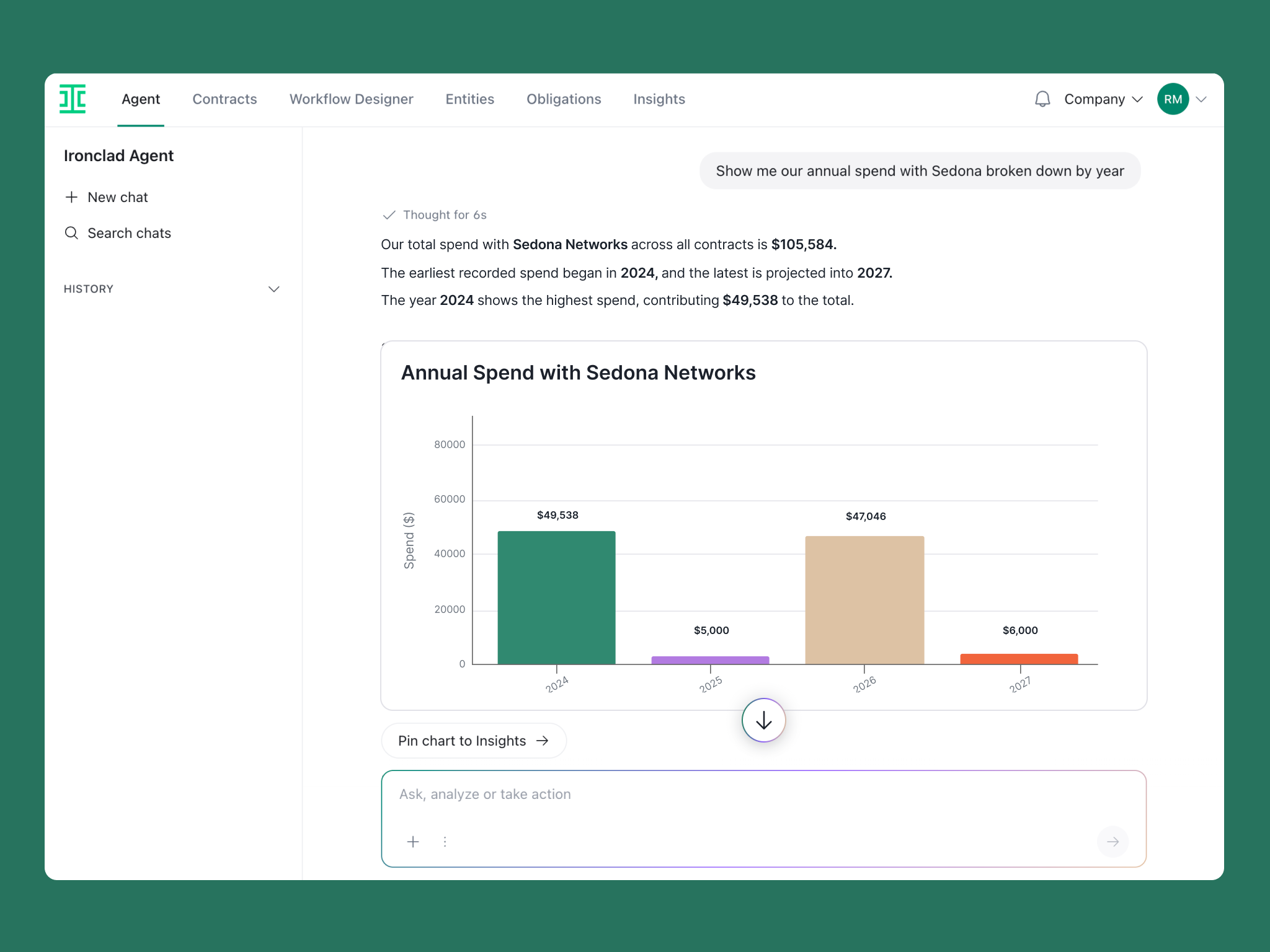Start a New chat
The image size is (1270, 952).
coord(107,197)
